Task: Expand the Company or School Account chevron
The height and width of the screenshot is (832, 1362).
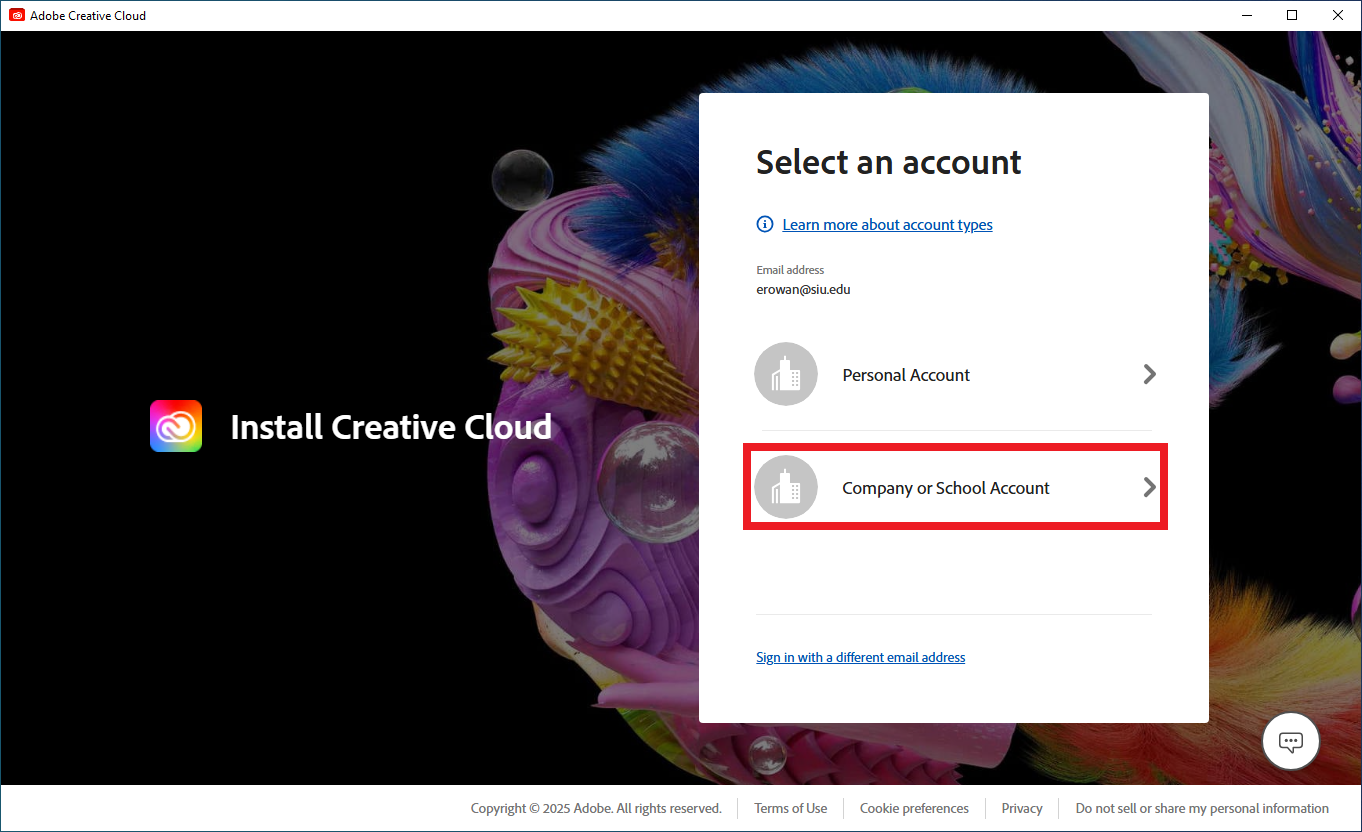Action: pyautogui.click(x=1149, y=487)
